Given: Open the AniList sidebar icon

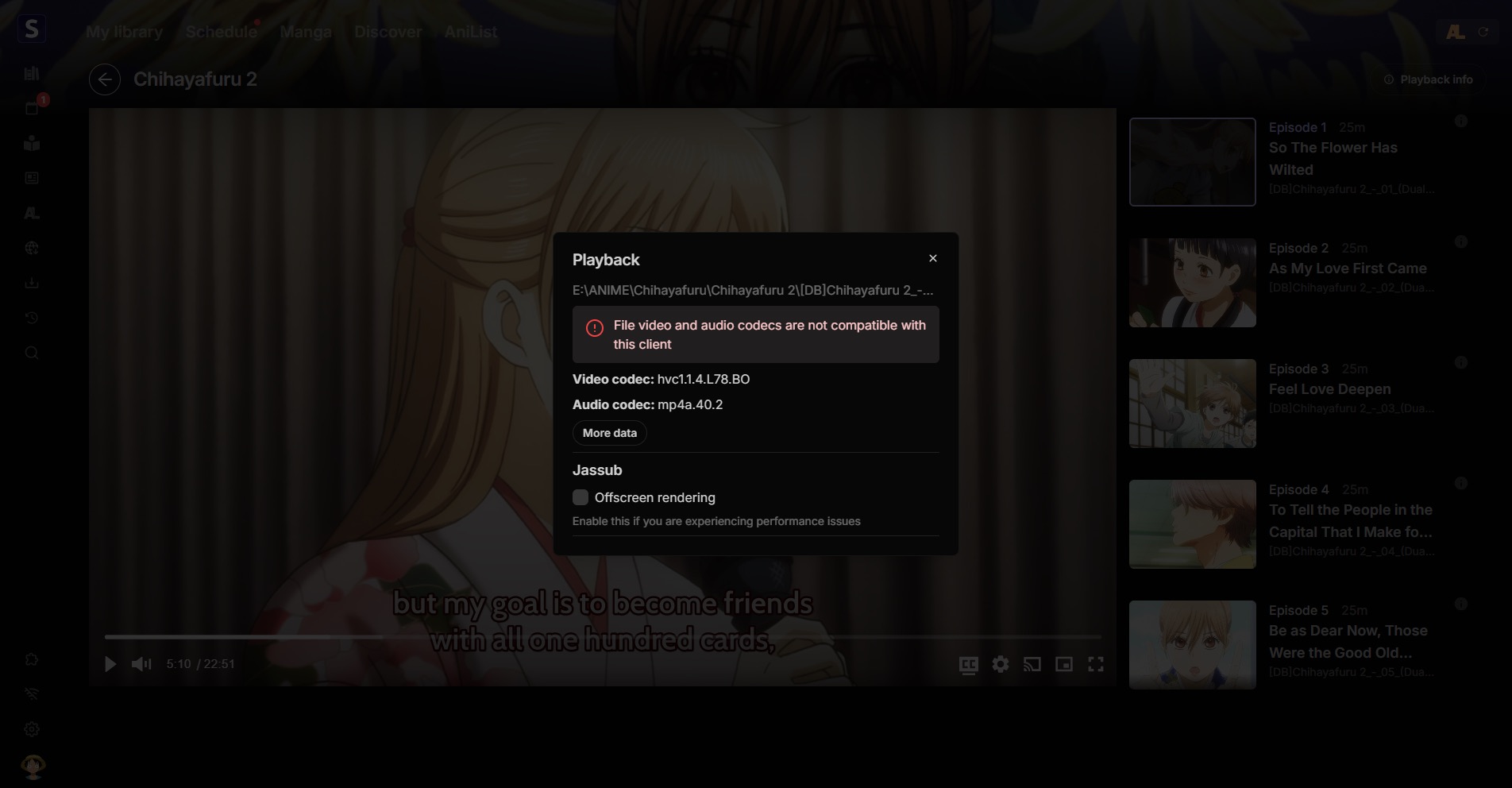Looking at the screenshot, I should pos(32,213).
